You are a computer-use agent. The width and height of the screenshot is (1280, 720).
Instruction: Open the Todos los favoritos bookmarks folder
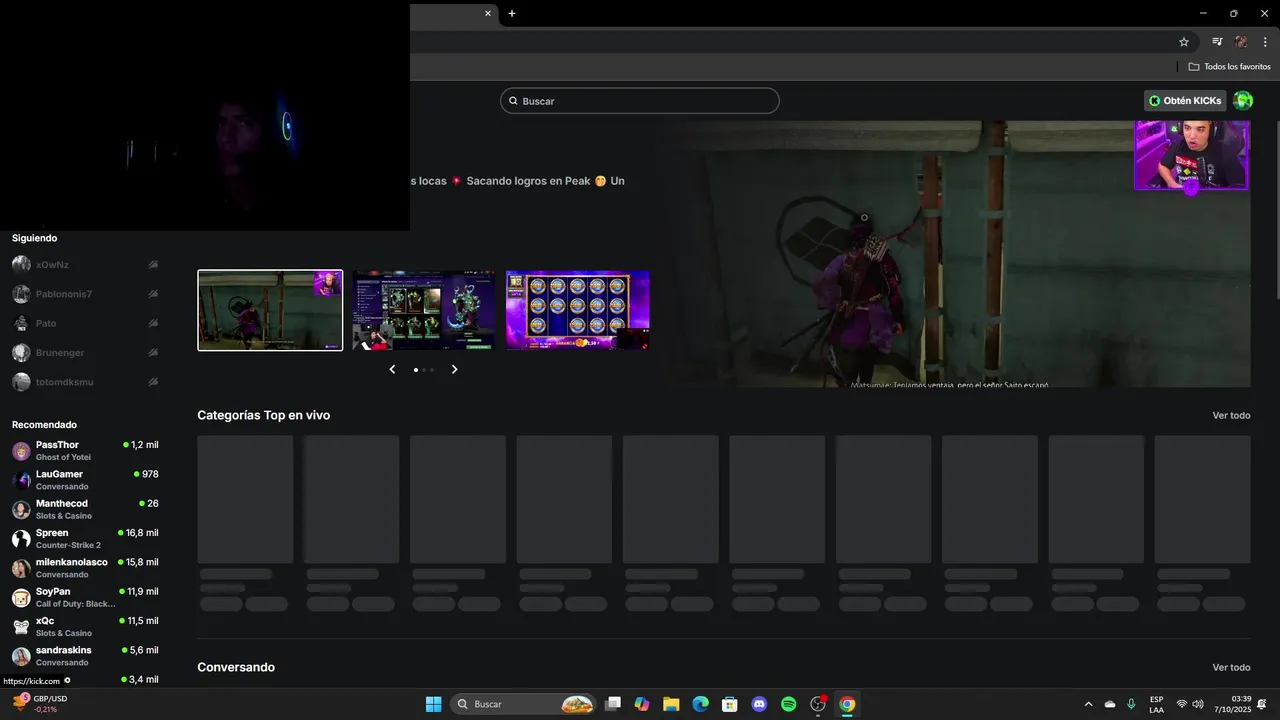[x=1230, y=66]
